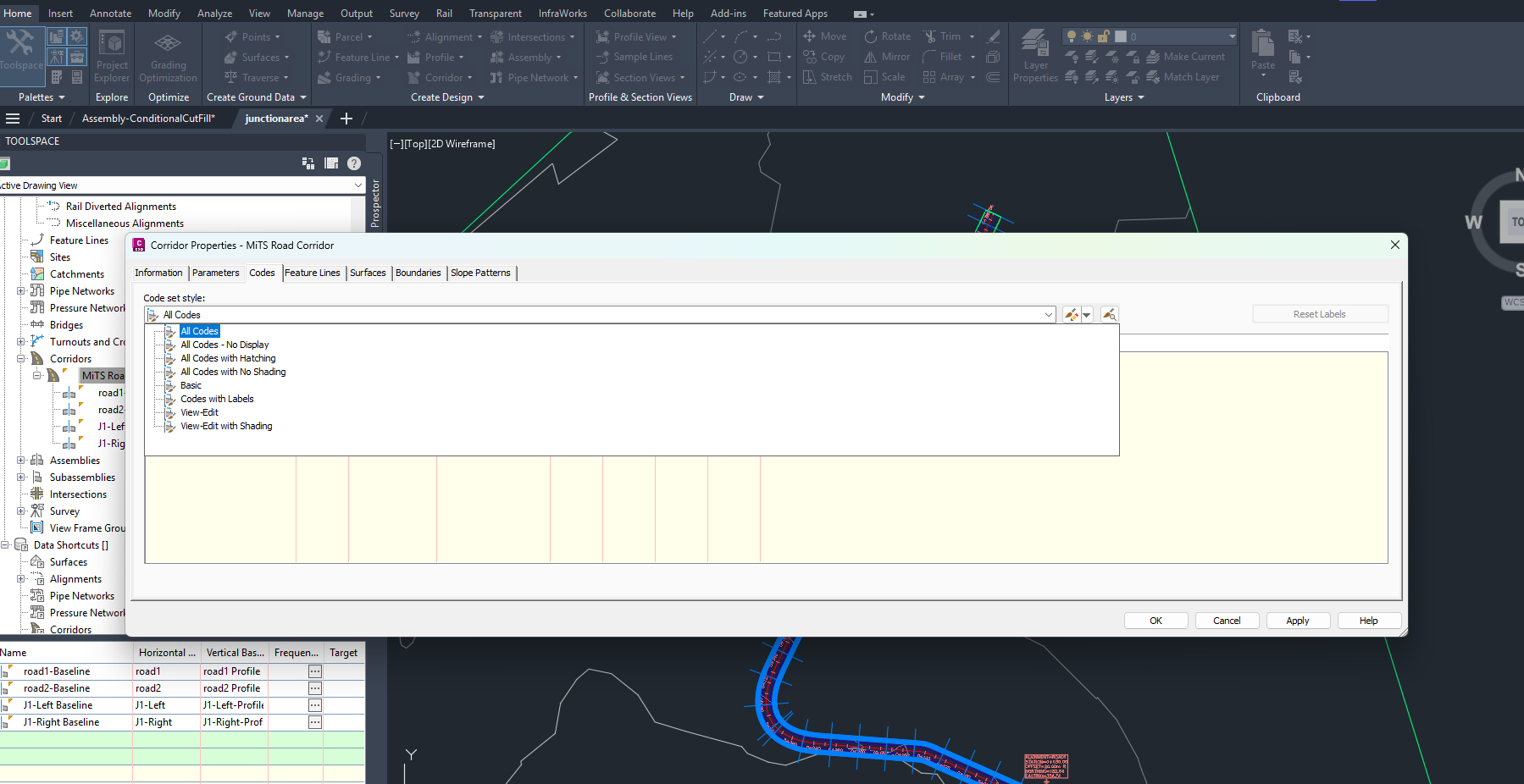Click the Move tool in Modify
Screen dimensions: 1524x784
tap(824, 36)
